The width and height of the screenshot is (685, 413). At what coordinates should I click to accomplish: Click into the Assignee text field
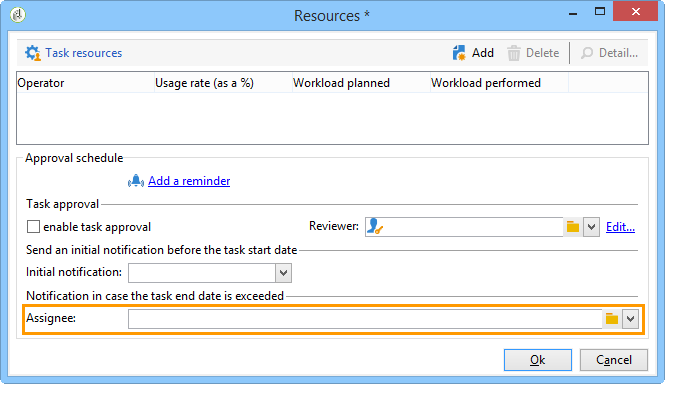pyautogui.click(x=365, y=319)
